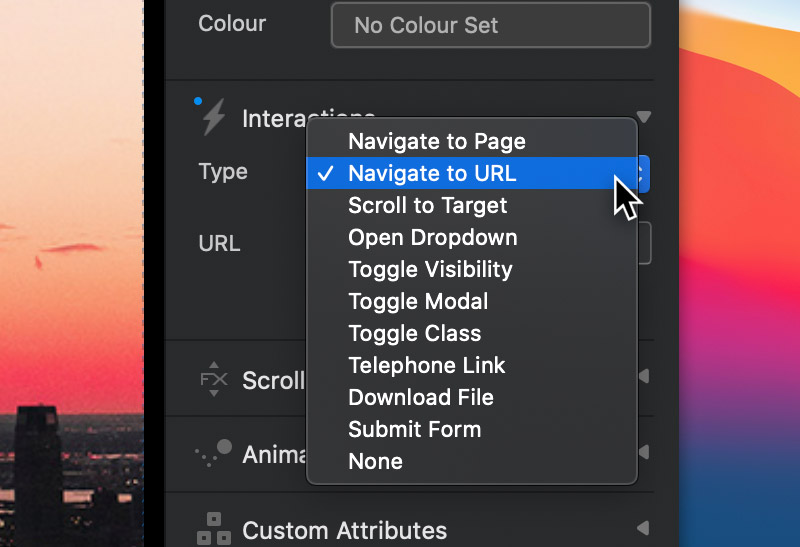
Task: Click the URL field label
Action: 219,243
